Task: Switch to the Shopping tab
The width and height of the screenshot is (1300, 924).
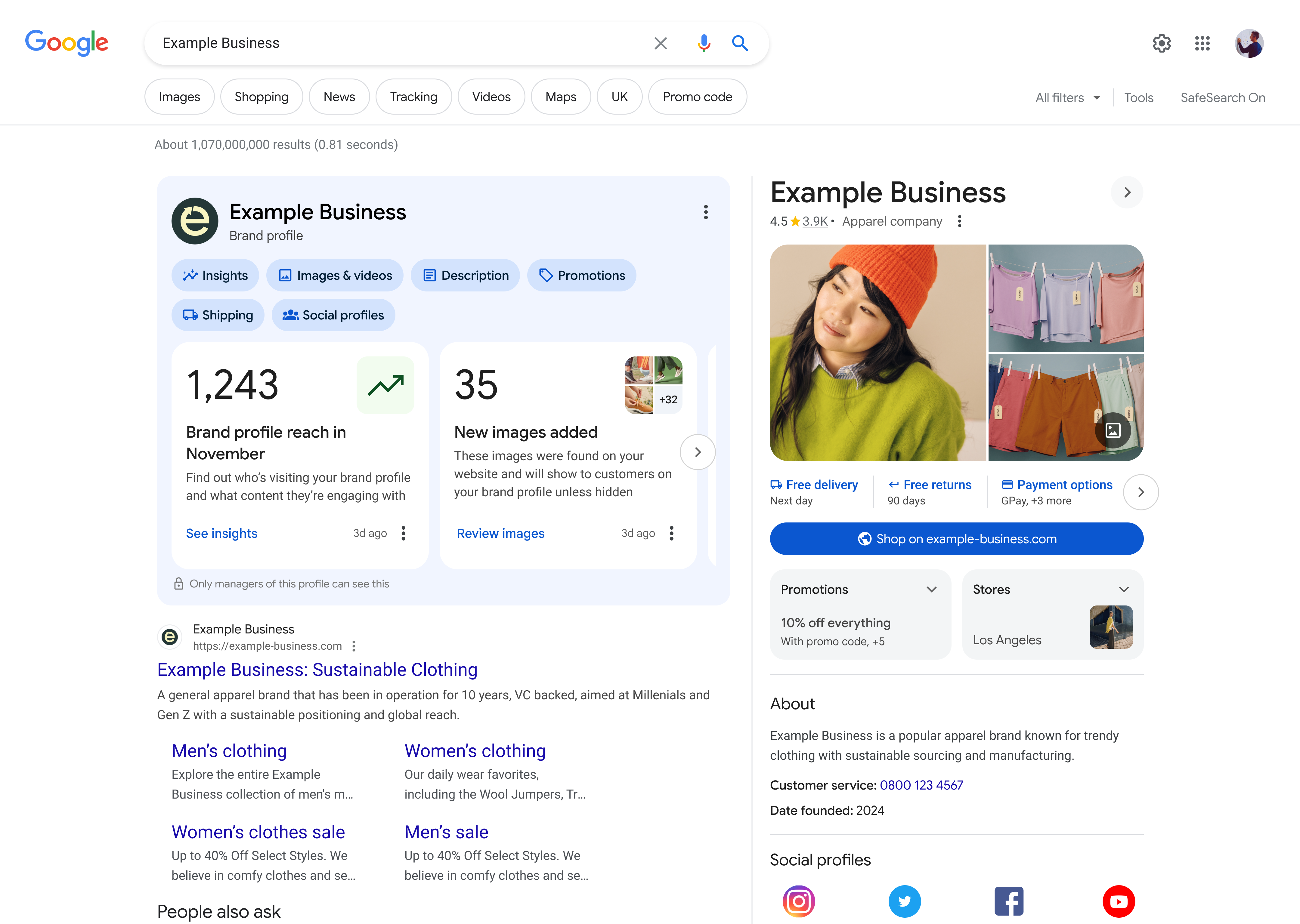Action: tap(261, 97)
